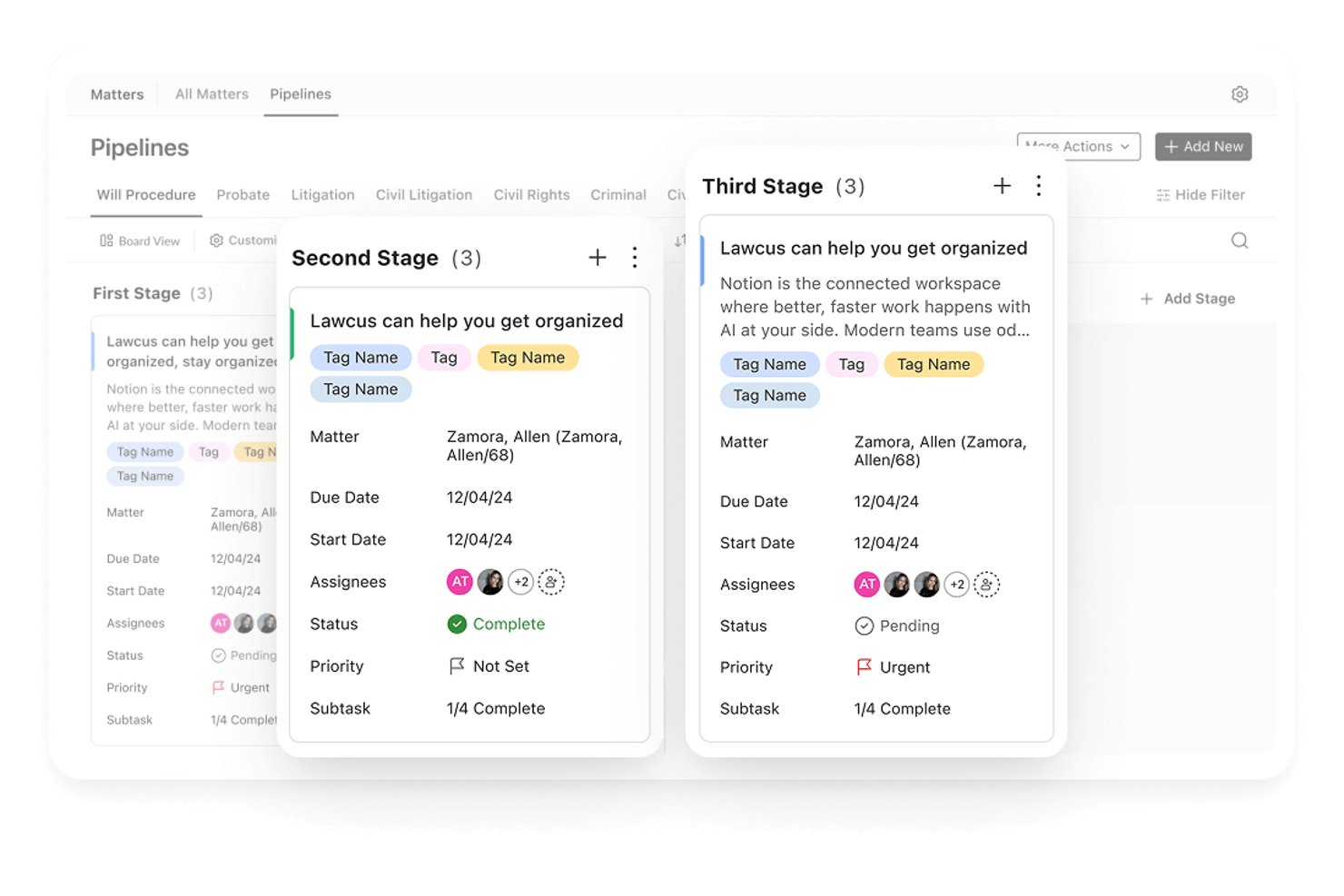Click Matters breadcrumb label
The height and width of the screenshot is (896, 1344).
[x=117, y=94]
